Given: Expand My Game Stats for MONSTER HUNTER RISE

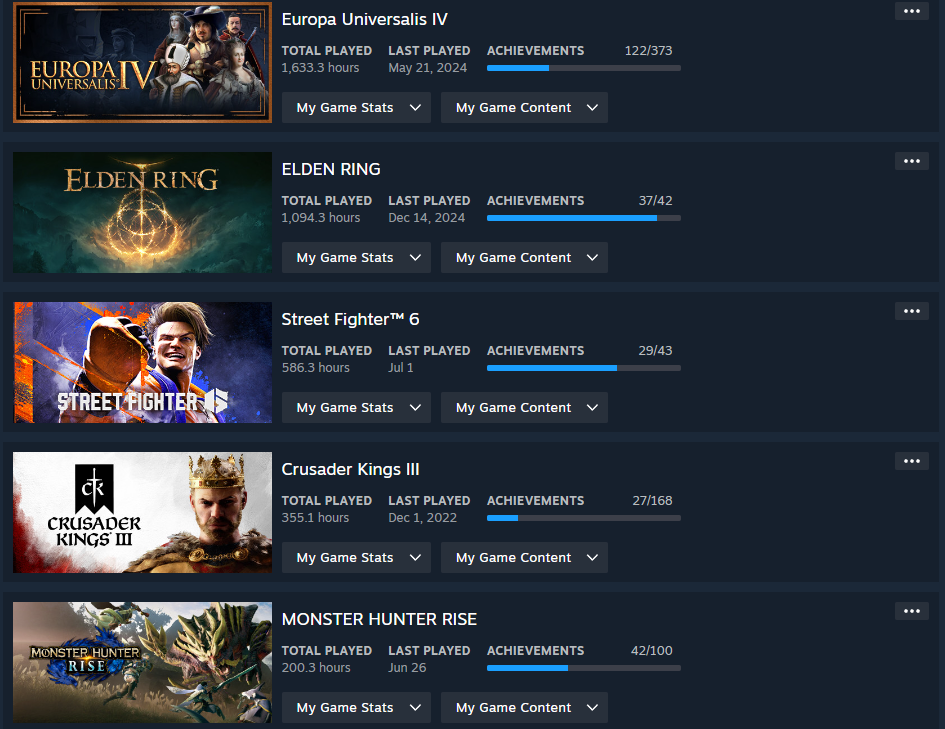Looking at the screenshot, I should coord(356,707).
